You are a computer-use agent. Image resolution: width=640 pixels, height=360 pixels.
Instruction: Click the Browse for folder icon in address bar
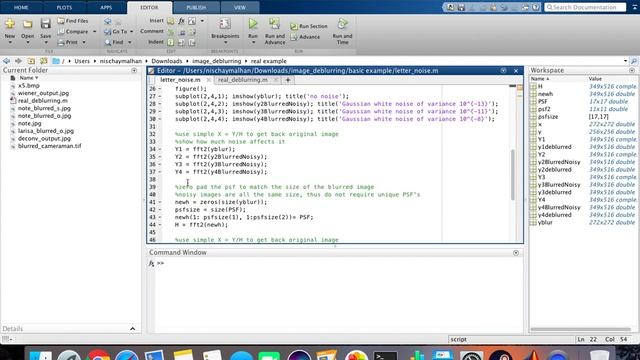coord(44,61)
